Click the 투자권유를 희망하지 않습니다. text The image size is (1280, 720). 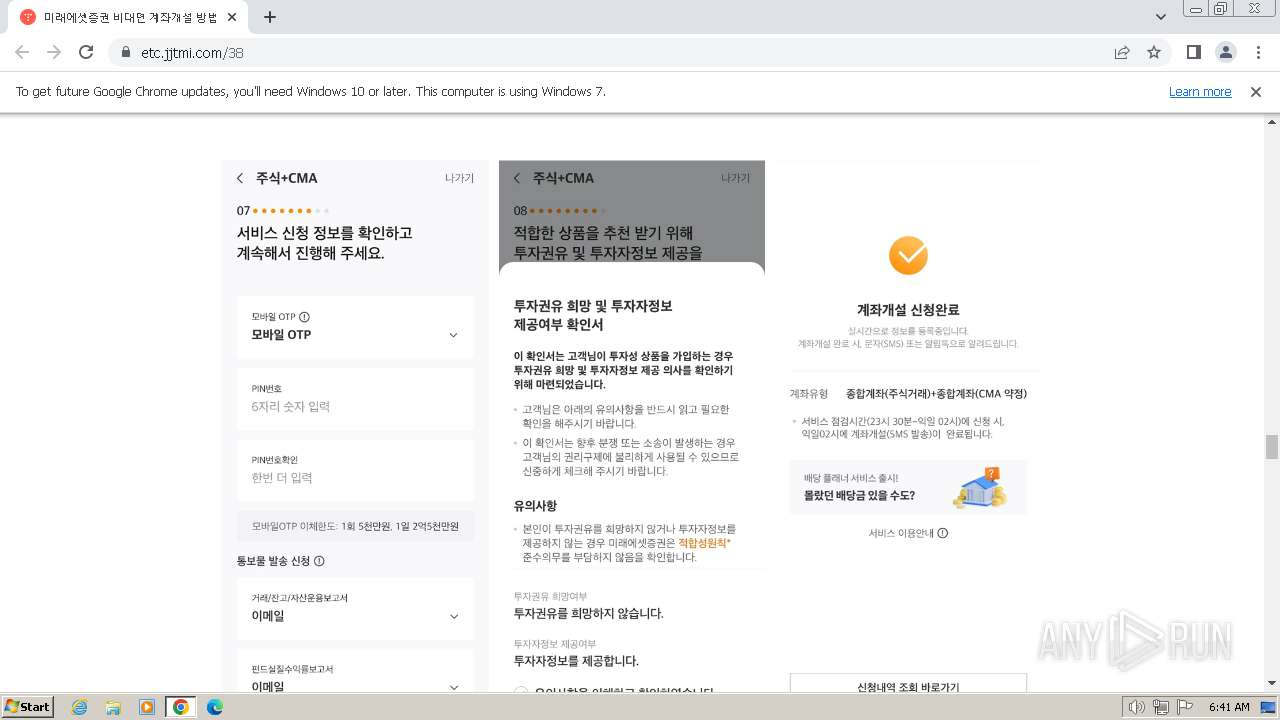coord(589,613)
